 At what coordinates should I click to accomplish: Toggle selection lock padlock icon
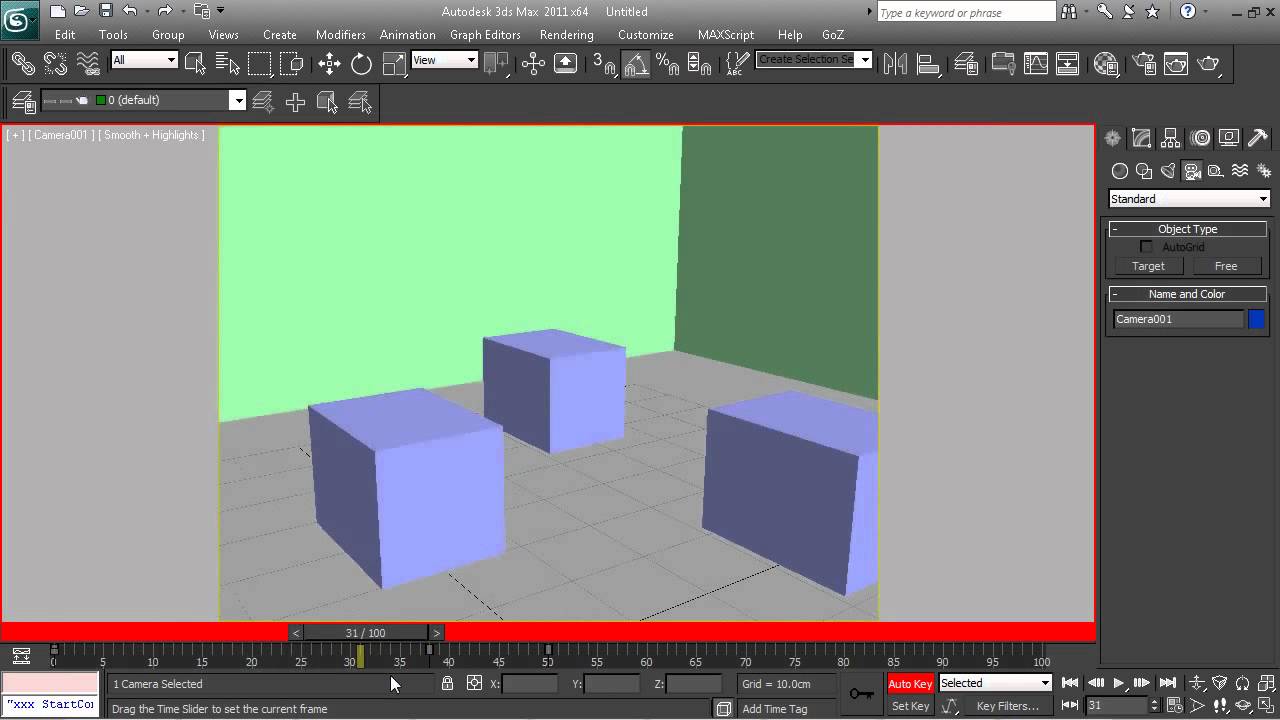[x=447, y=684]
